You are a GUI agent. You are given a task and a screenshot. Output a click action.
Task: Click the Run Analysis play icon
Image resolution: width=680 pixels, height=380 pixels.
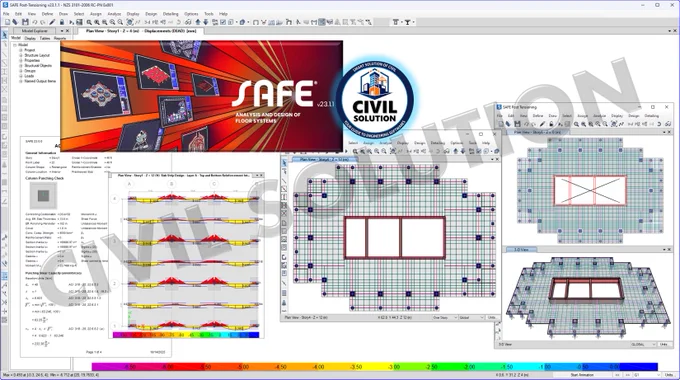72,22
